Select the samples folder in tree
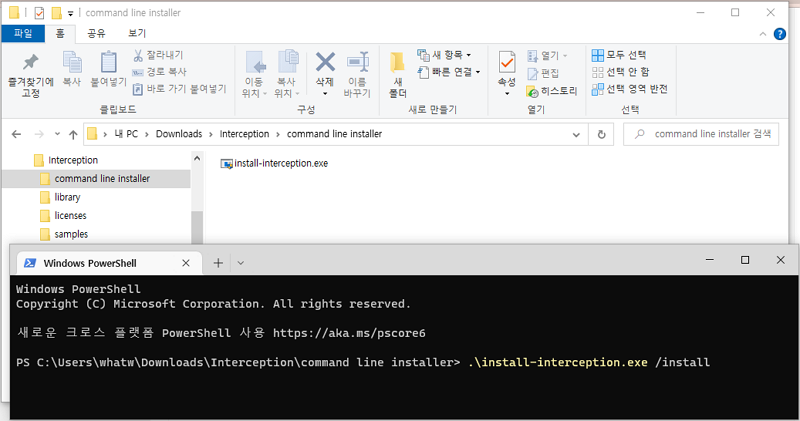This screenshot has height=421, width=800. coord(71,234)
